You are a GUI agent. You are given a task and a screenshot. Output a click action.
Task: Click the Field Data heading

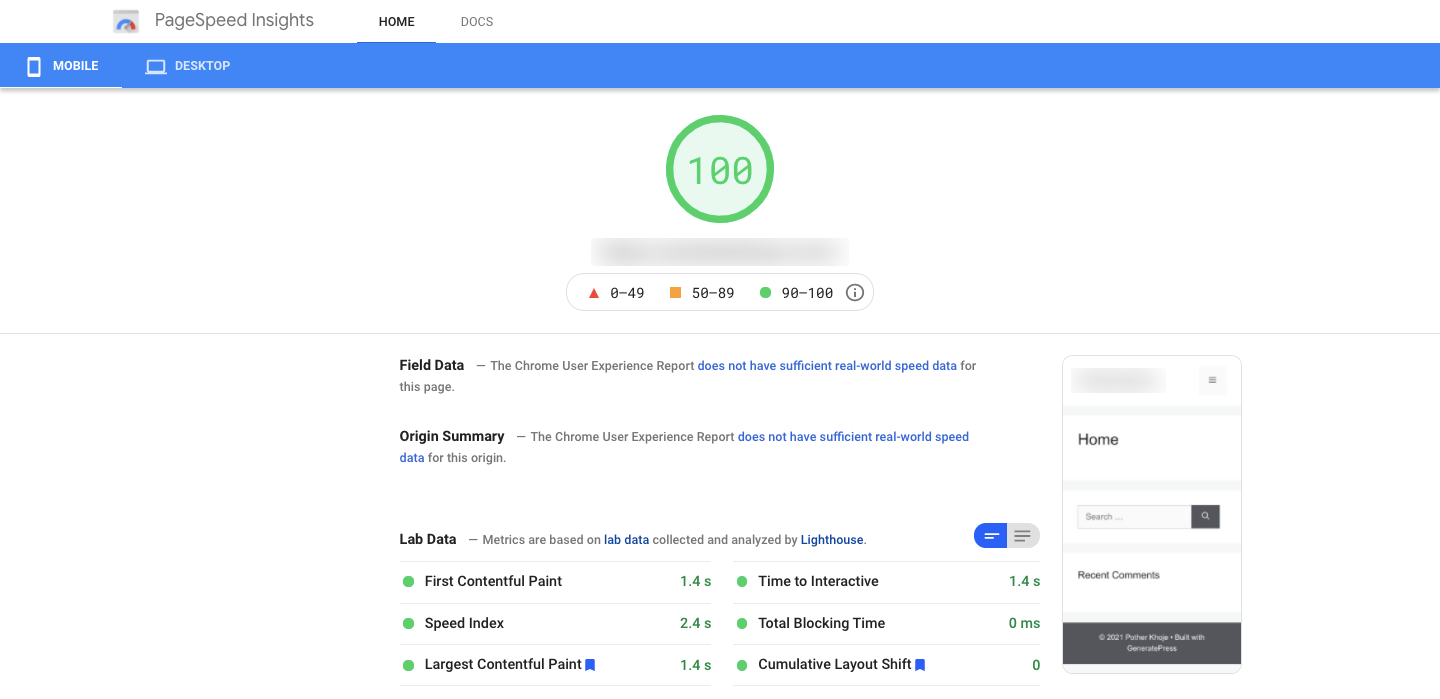(x=432, y=366)
